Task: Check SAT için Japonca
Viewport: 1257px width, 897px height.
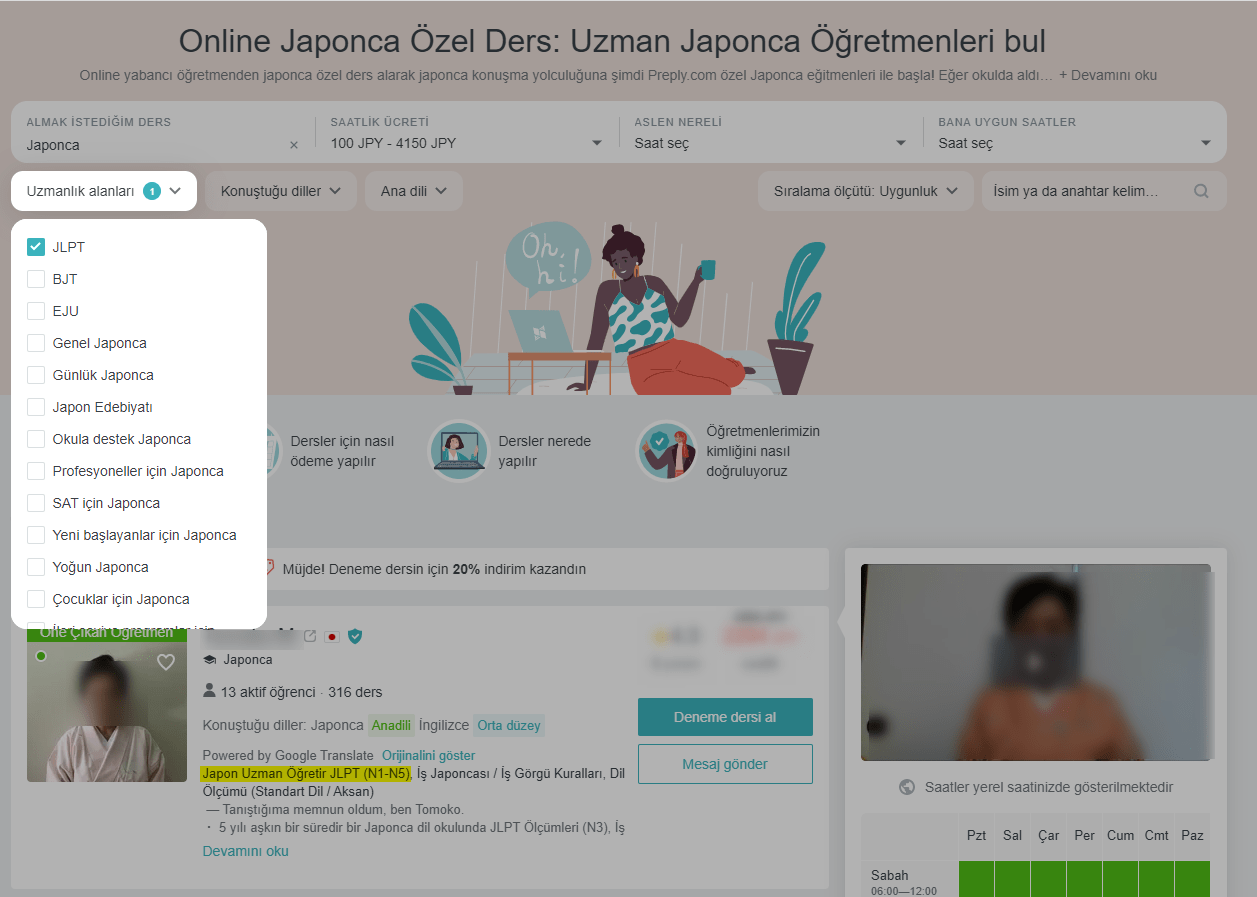Action: pos(36,503)
